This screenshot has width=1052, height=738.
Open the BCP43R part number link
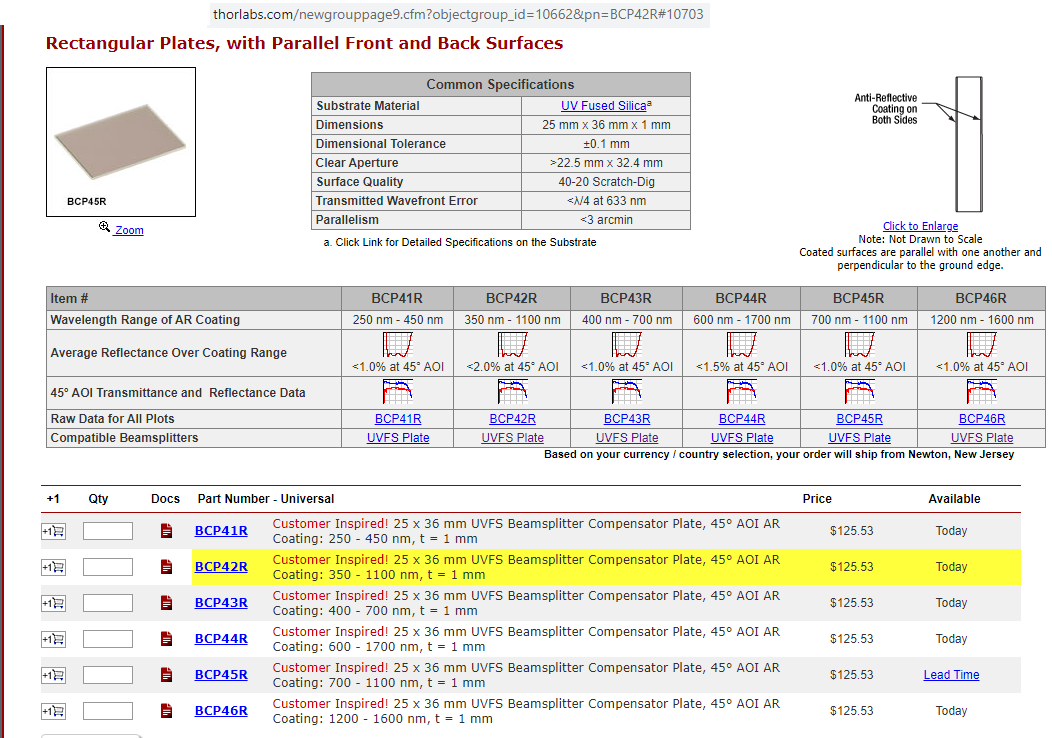(x=221, y=603)
